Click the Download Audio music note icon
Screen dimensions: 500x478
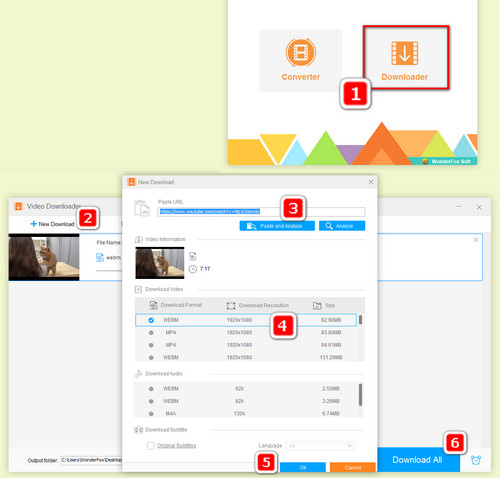(138, 374)
